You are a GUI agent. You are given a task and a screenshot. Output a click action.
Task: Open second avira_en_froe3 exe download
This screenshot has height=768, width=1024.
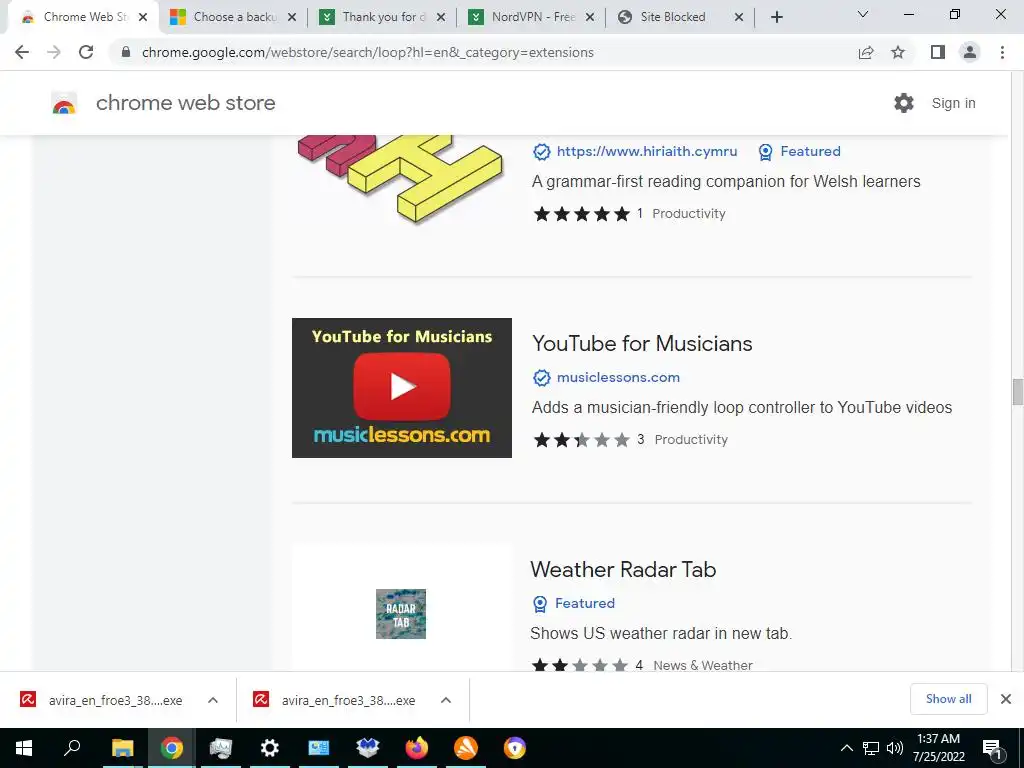[334, 700]
